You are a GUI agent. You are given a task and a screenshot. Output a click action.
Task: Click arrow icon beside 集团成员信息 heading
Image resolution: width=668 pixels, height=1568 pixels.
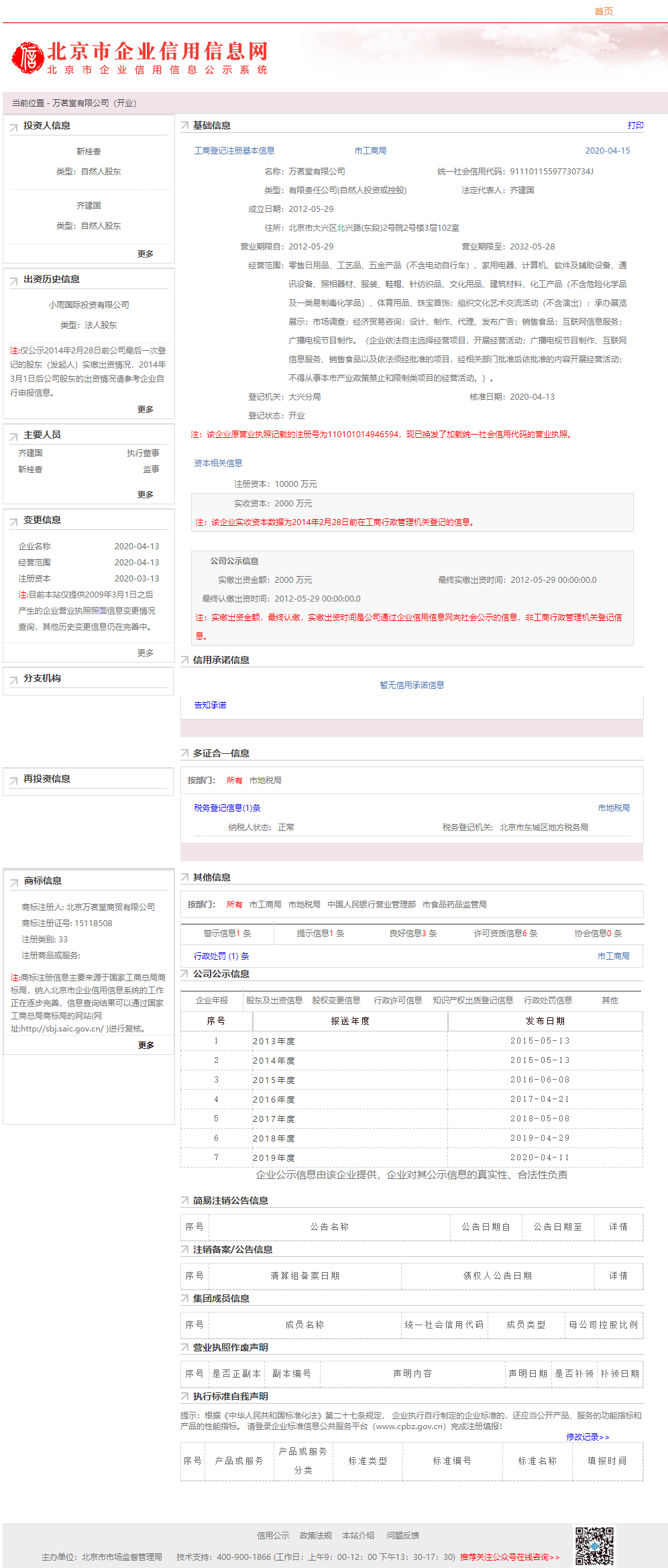(184, 1299)
